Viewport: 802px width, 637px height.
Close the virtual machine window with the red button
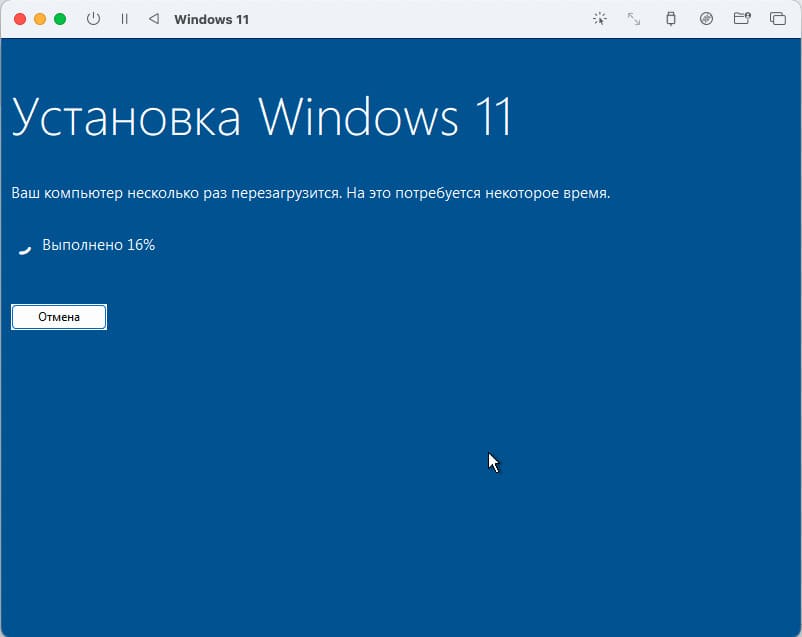coord(20,19)
